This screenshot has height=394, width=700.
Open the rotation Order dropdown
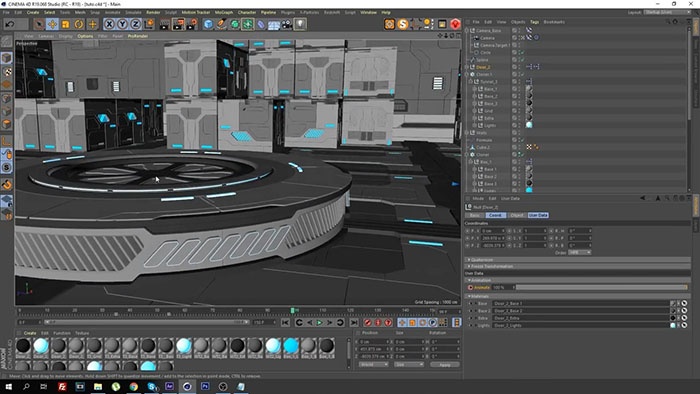(x=579, y=253)
